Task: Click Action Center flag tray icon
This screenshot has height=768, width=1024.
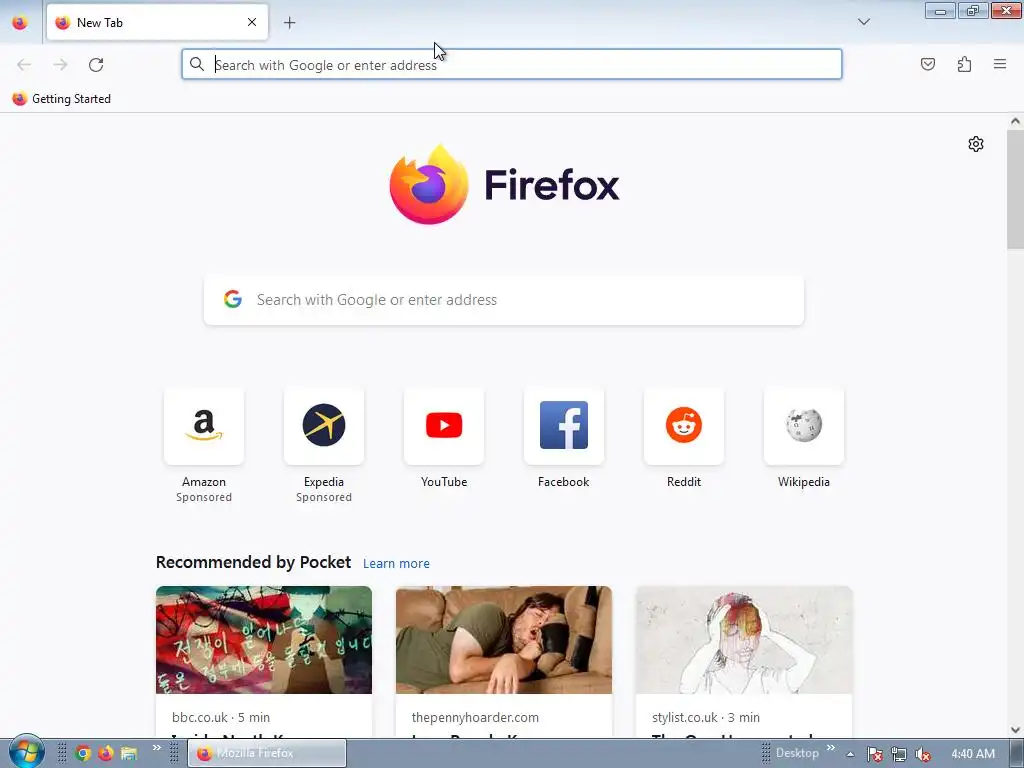Action: [874, 754]
